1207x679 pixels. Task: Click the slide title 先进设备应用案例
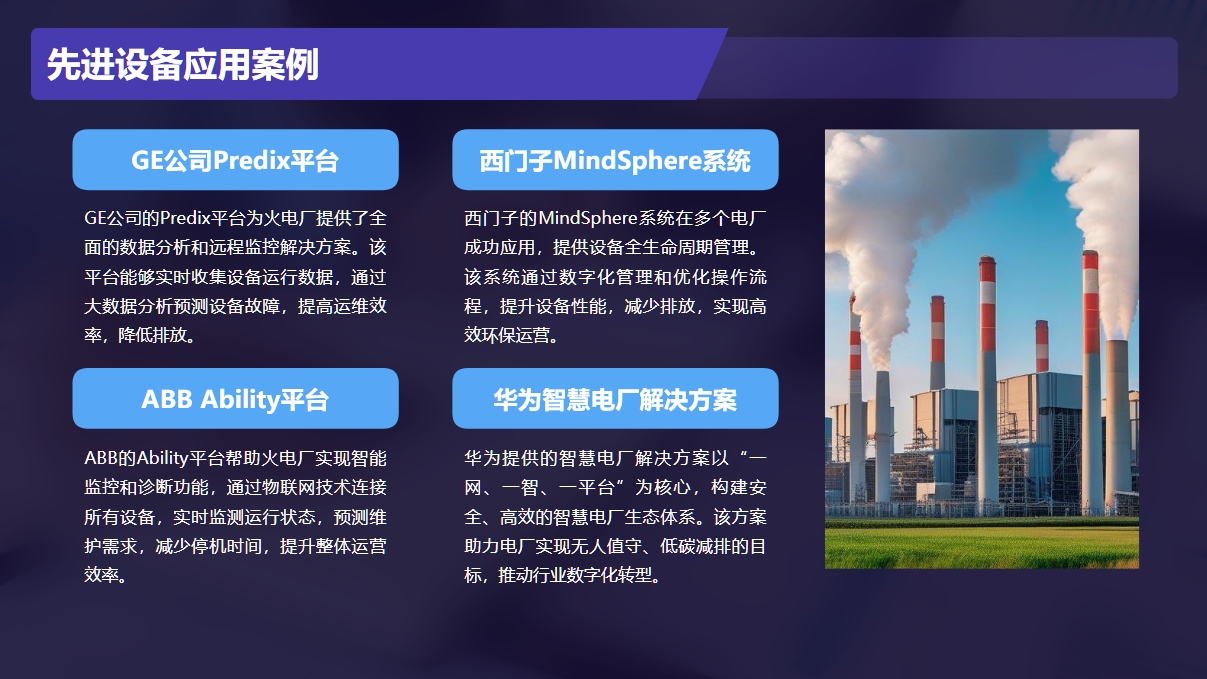(x=183, y=65)
